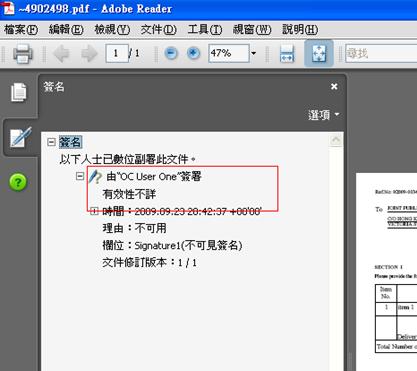This screenshot has width=417, height=371.
Task: Click the zoom in plus button
Action: pyautogui.click(x=193, y=53)
